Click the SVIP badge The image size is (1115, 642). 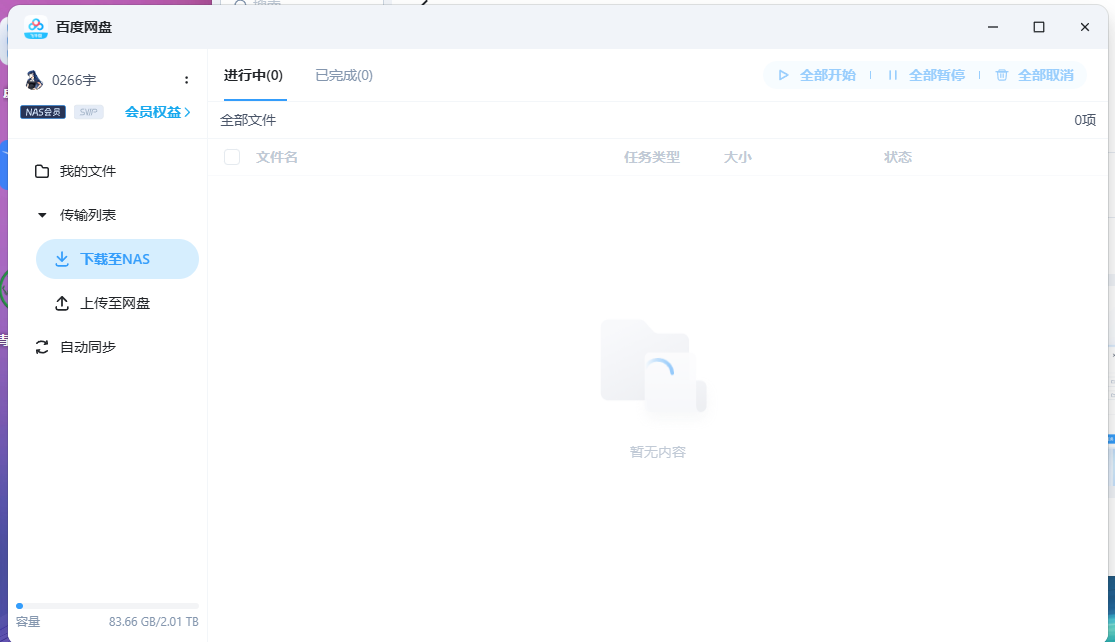[x=89, y=112]
